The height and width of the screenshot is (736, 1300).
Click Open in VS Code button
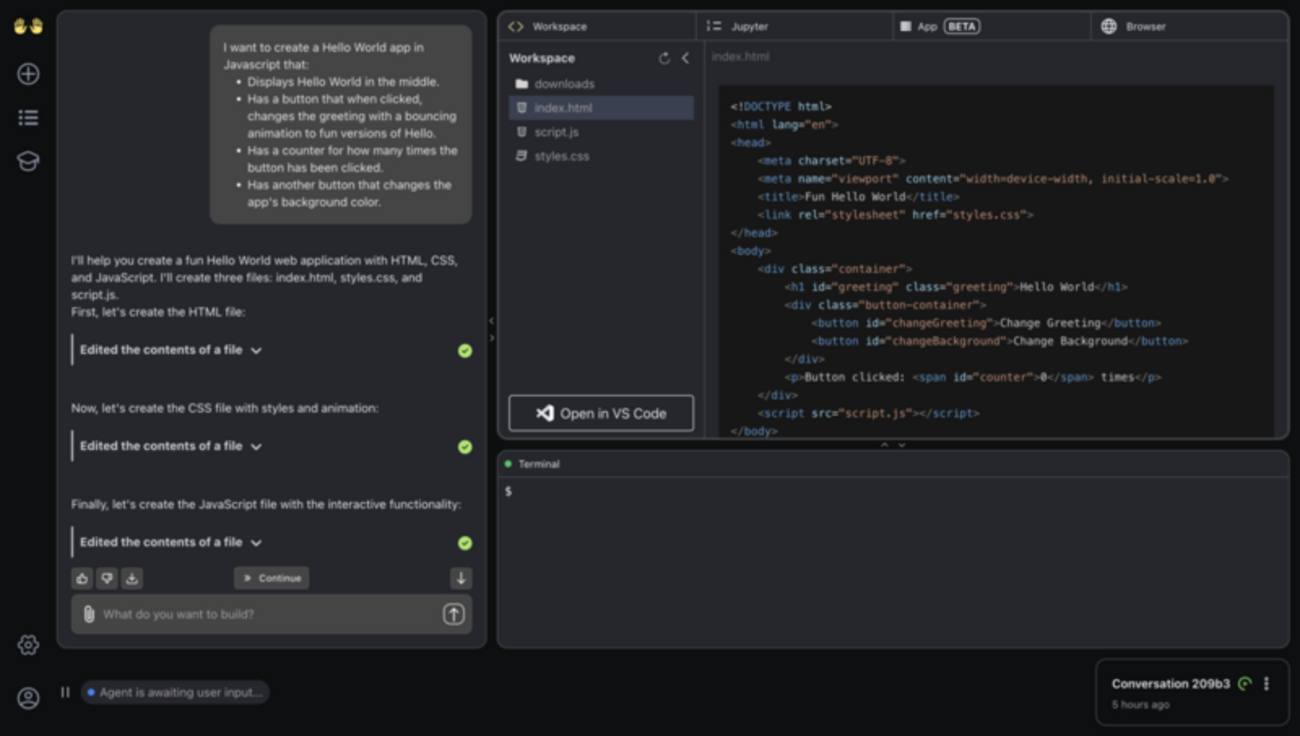point(601,413)
